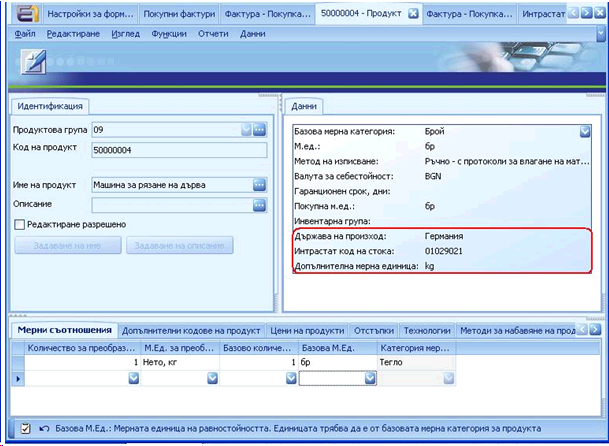Open the Изглед menu

pos(125,34)
